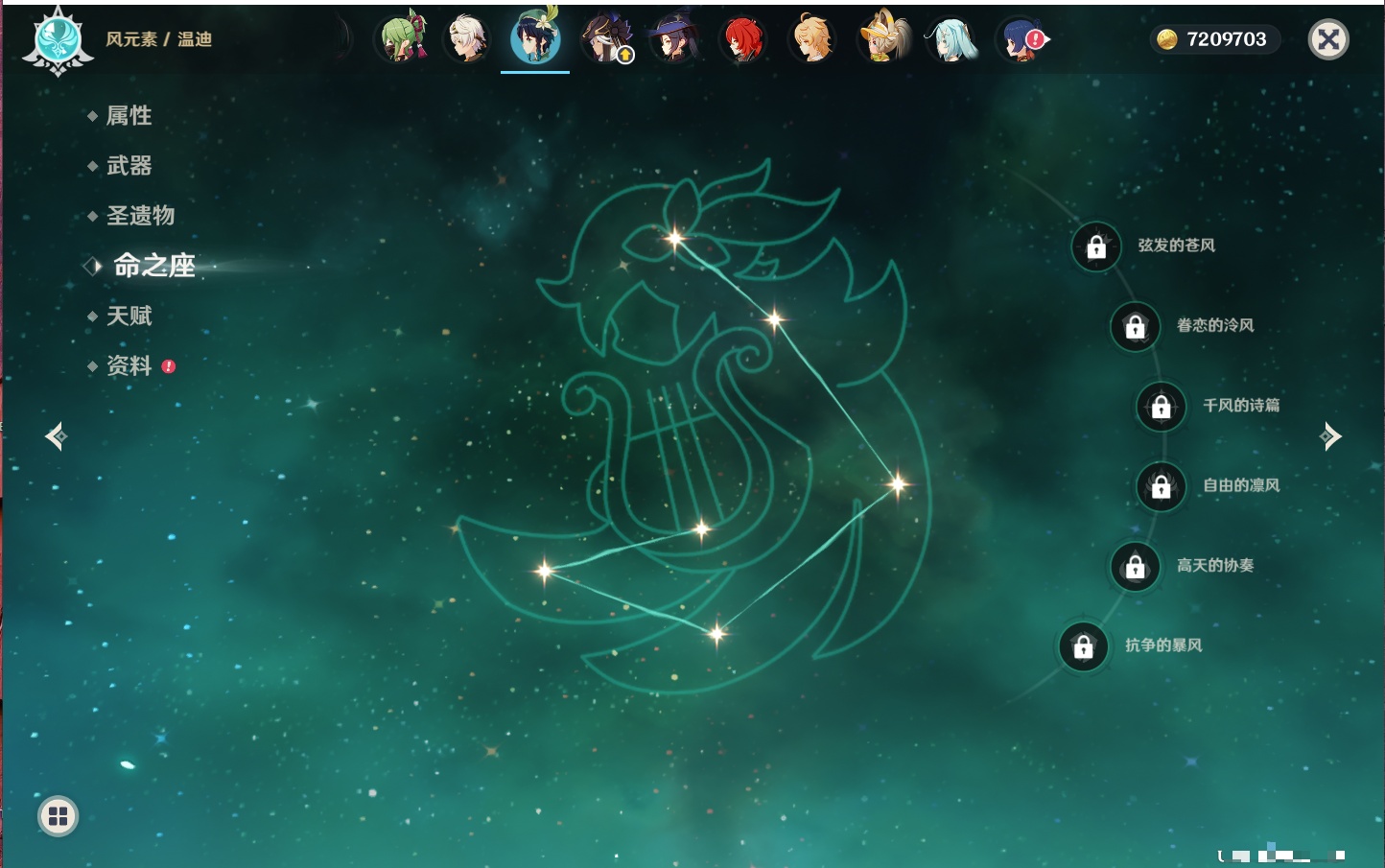Open the four-square grid menu button
This screenshot has width=1385, height=868.
(58, 816)
